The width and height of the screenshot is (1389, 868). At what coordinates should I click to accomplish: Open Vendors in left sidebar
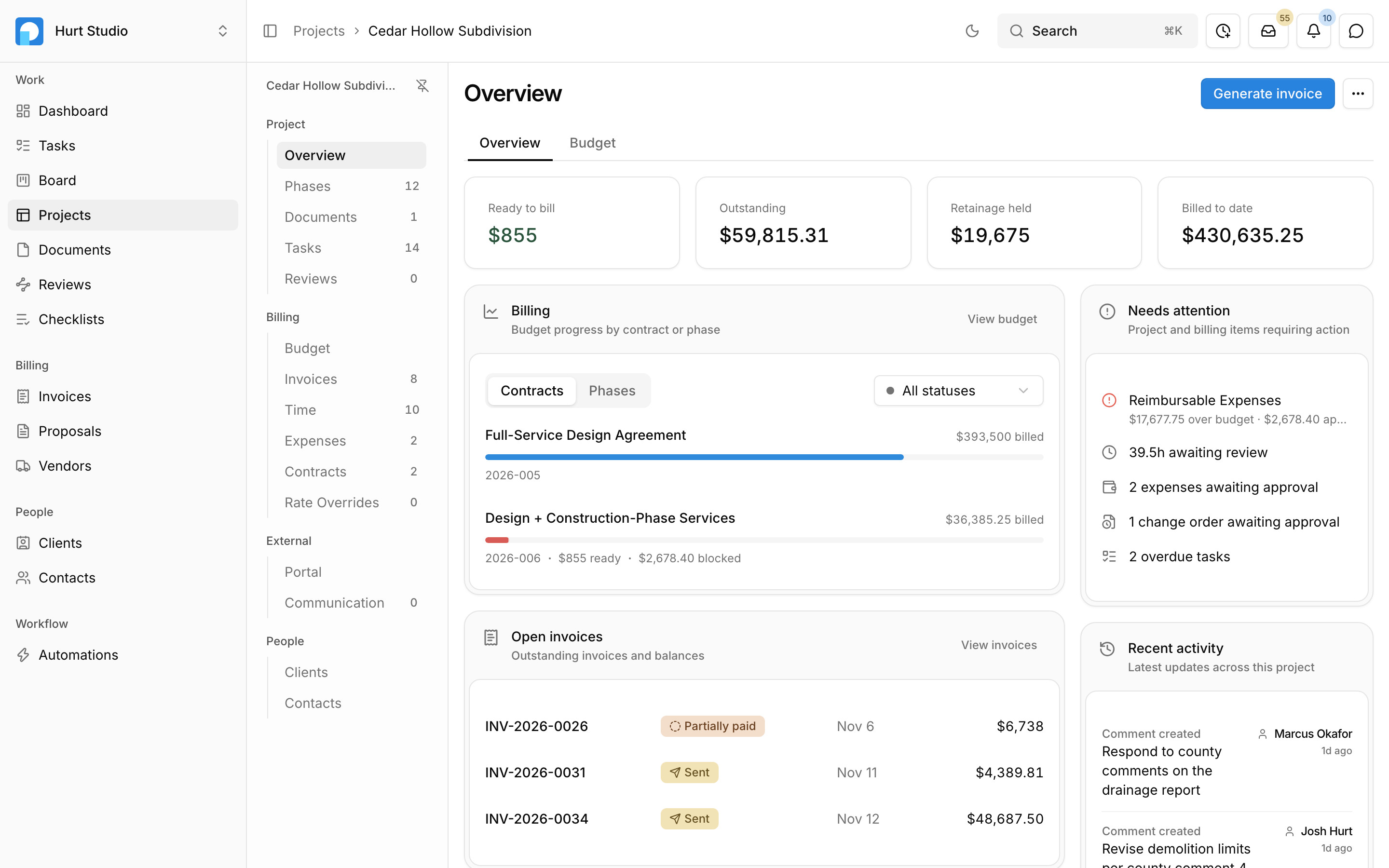tap(123, 465)
